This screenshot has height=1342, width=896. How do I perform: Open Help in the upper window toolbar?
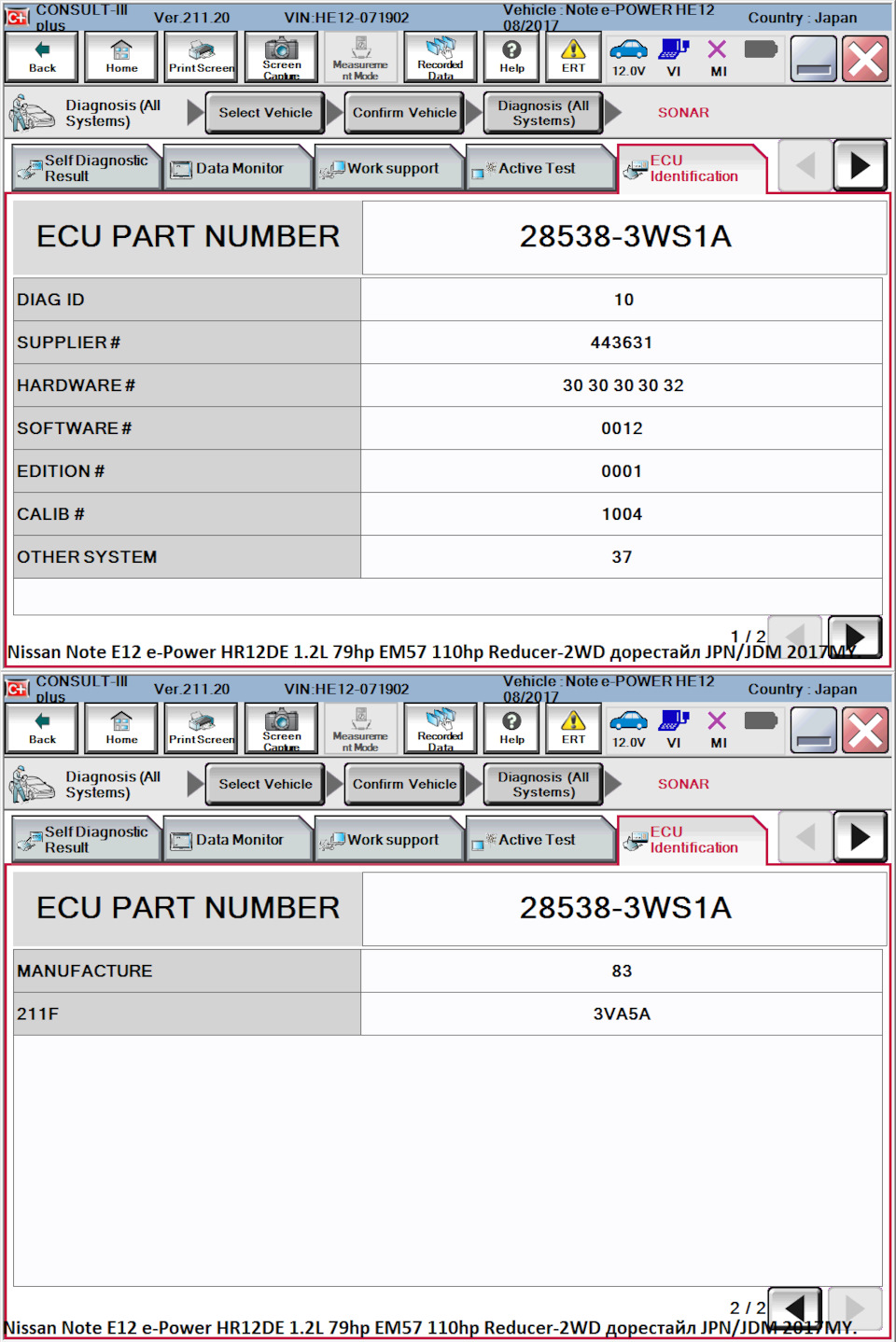point(511,56)
